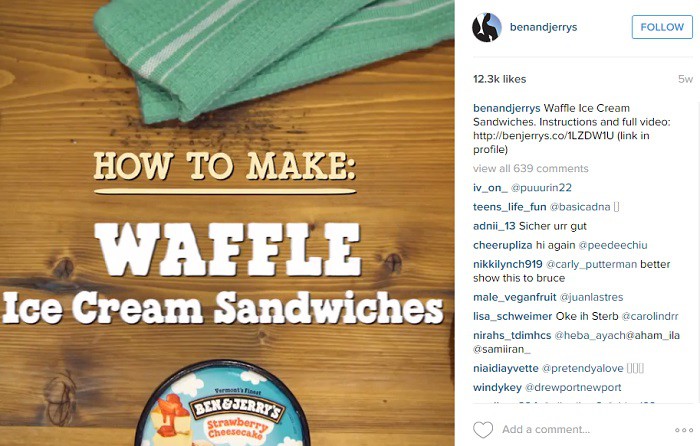Open lisa_schweimer commenter profile
Viewport: 700px width, 446px height.
click(512, 316)
